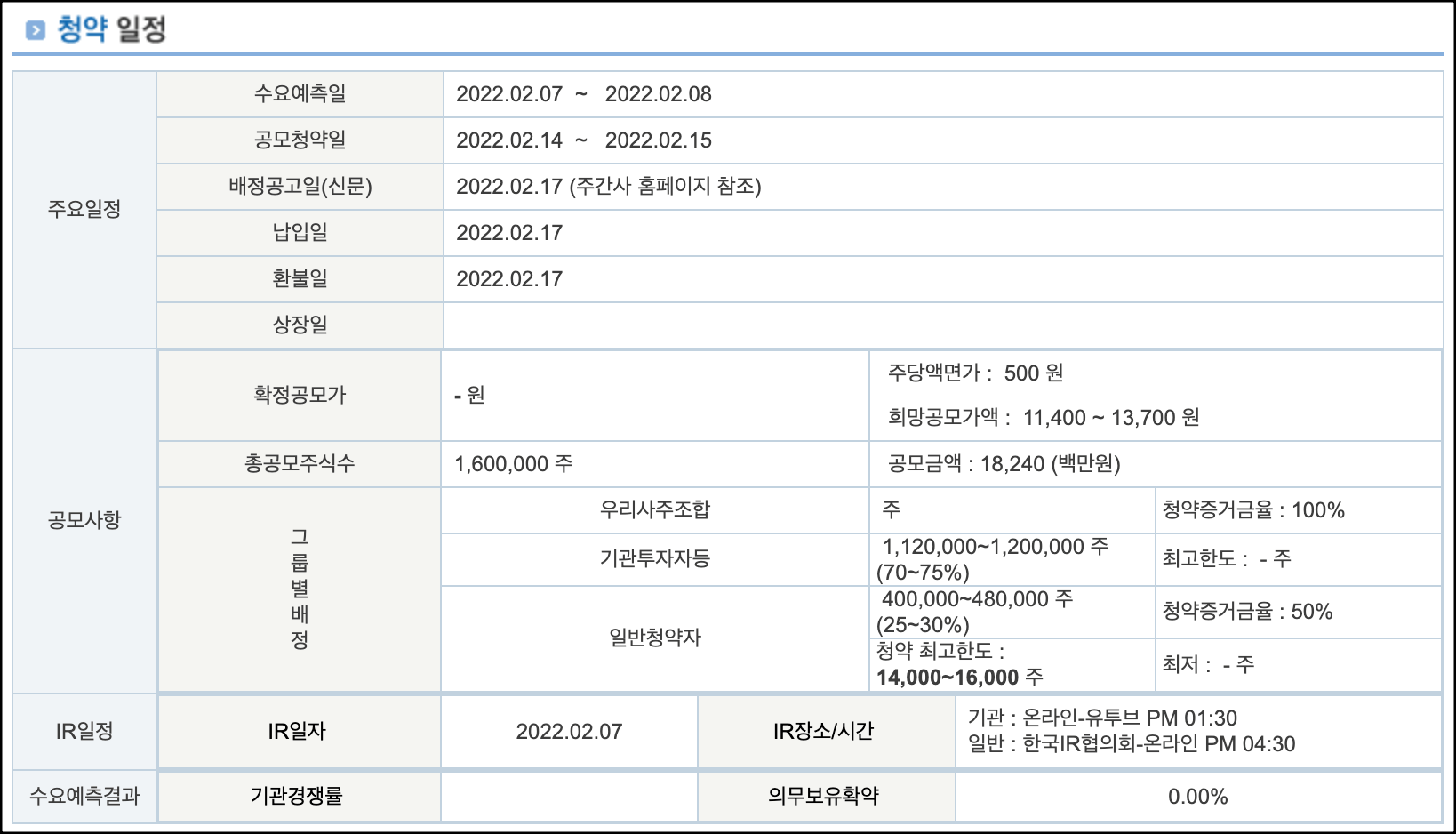This screenshot has width=1456, height=834.
Task: Select the 공모청약일 label
Action: pyautogui.click(x=300, y=140)
